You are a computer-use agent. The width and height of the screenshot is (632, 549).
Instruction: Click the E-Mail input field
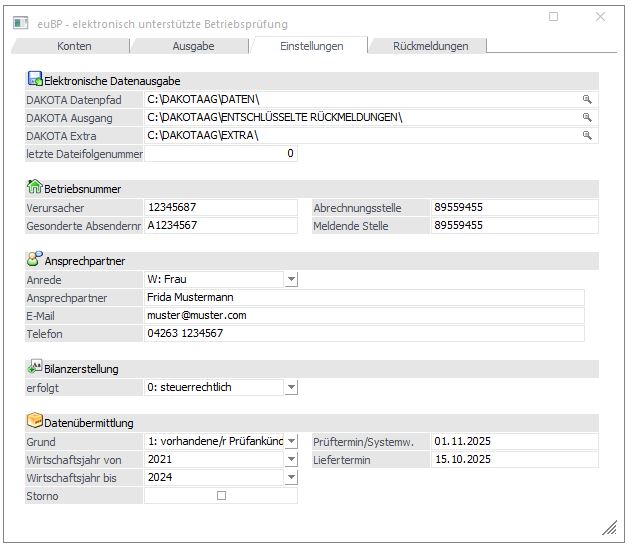point(363,315)
